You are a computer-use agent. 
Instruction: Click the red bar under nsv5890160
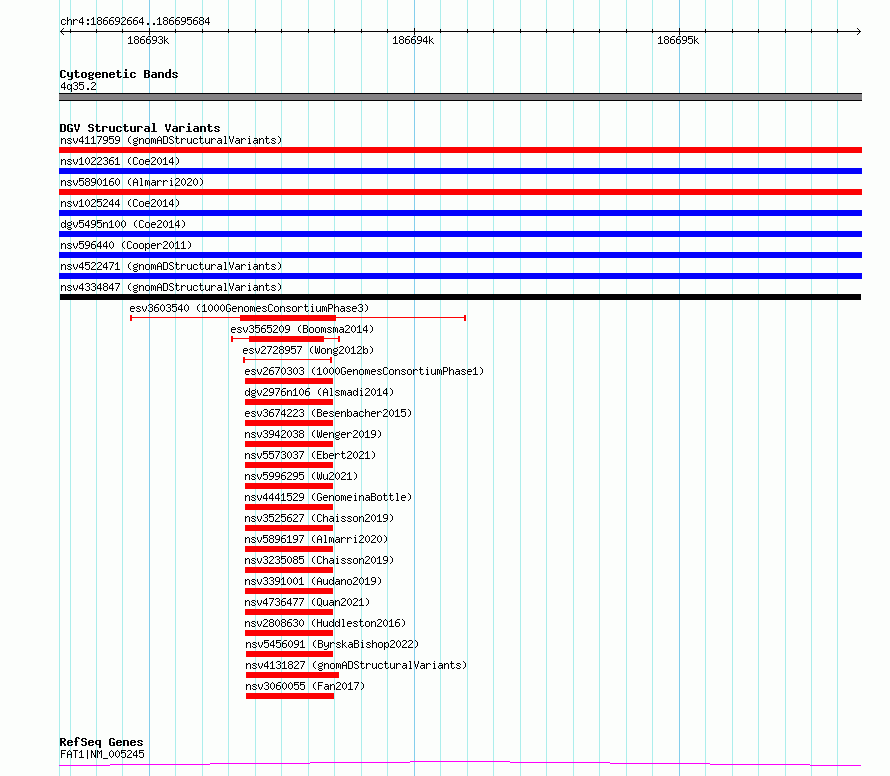pyautogui.click(x=460, y=192)
